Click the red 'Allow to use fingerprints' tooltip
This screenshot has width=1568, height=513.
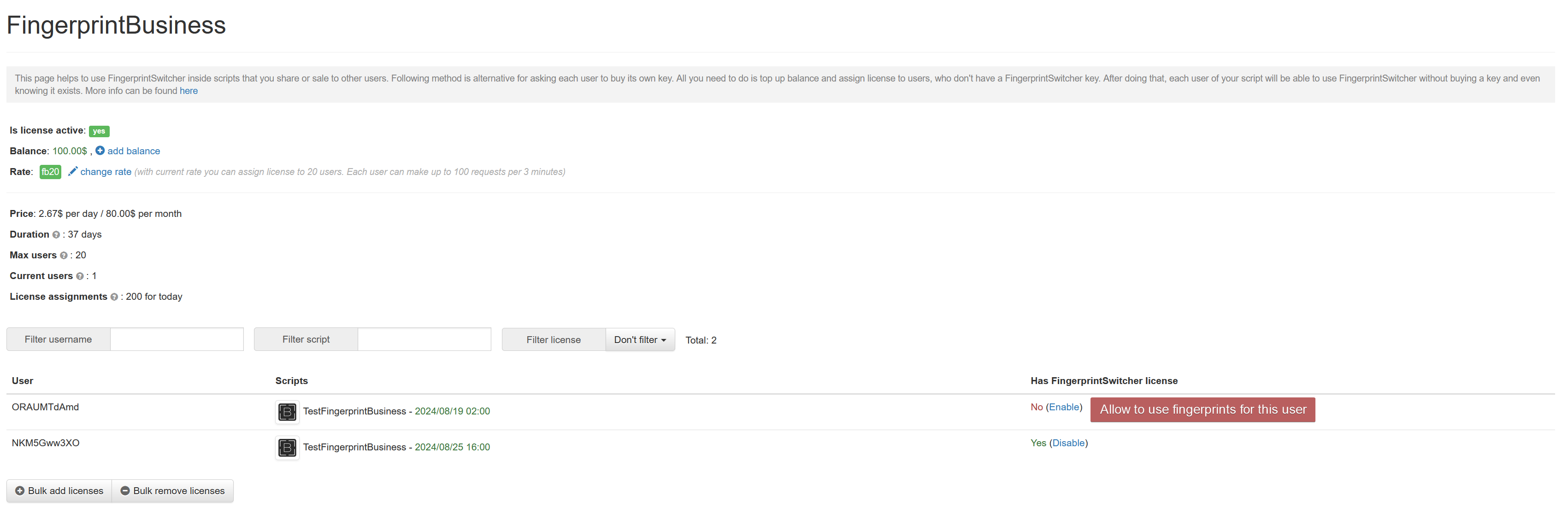1202,410
